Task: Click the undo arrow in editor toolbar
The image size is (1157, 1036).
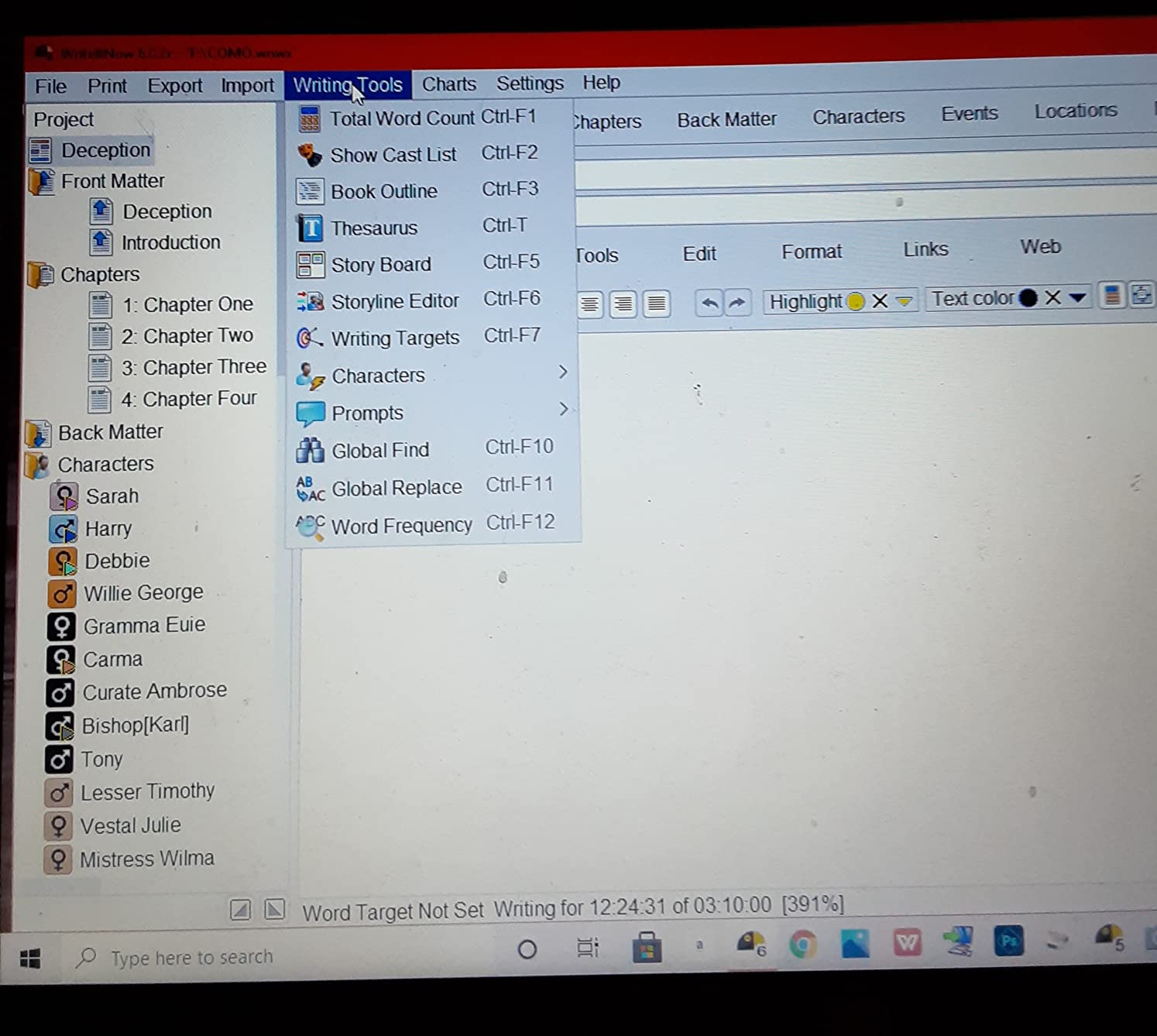Action: [x=709, y=303]
